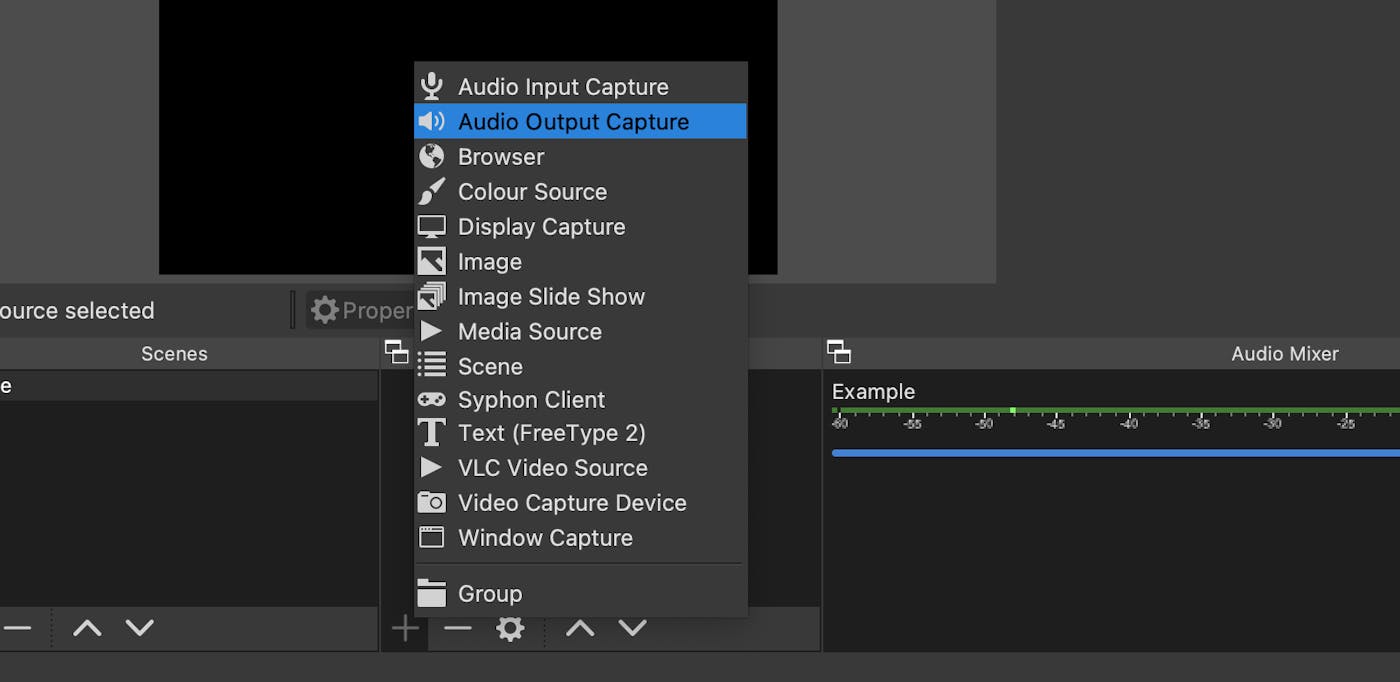Click the black preview canvas
Viewport: 1400px width, 682px height.
point(286,137)
